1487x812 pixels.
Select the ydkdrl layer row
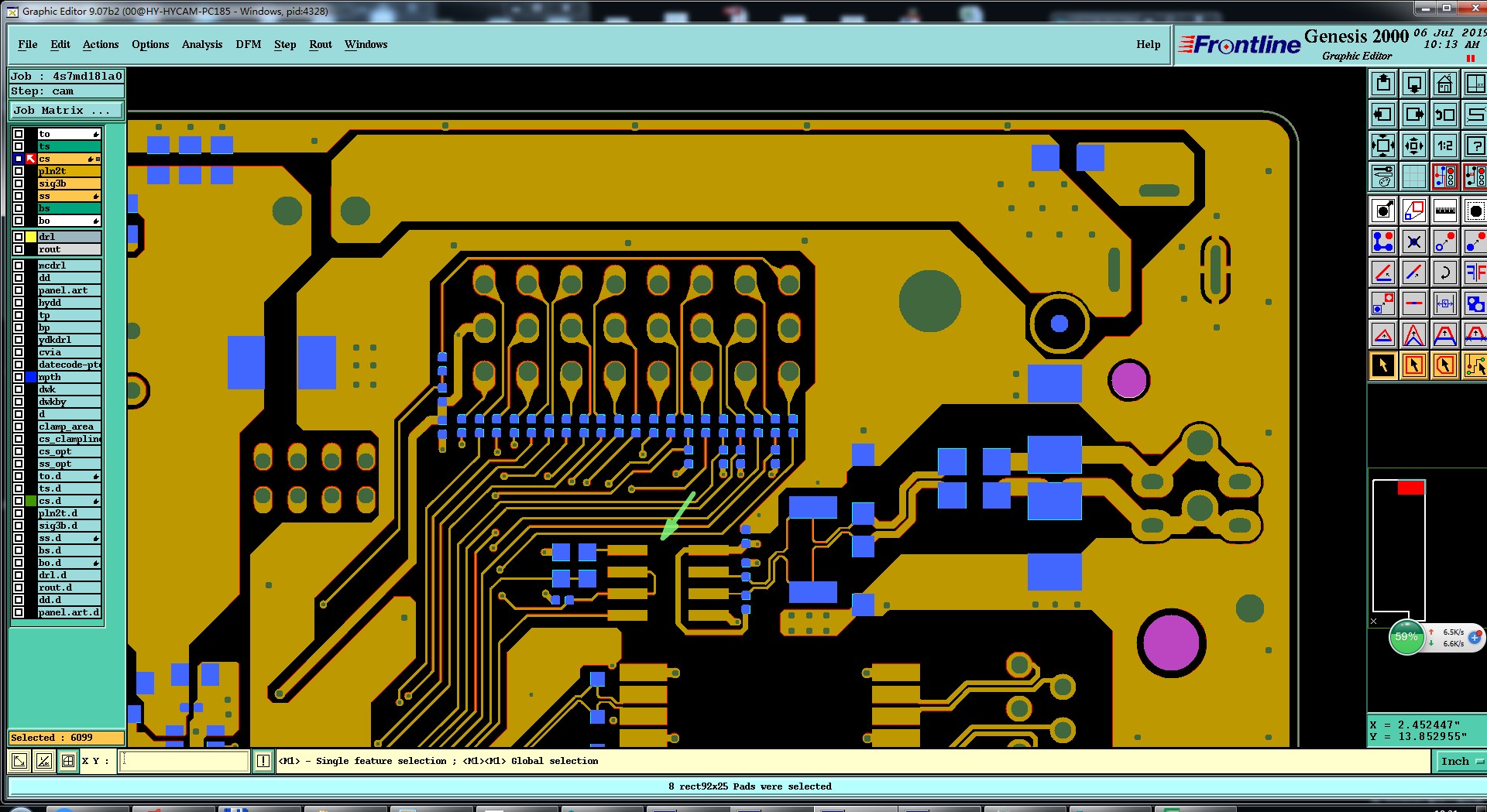(x=70, y=340)
